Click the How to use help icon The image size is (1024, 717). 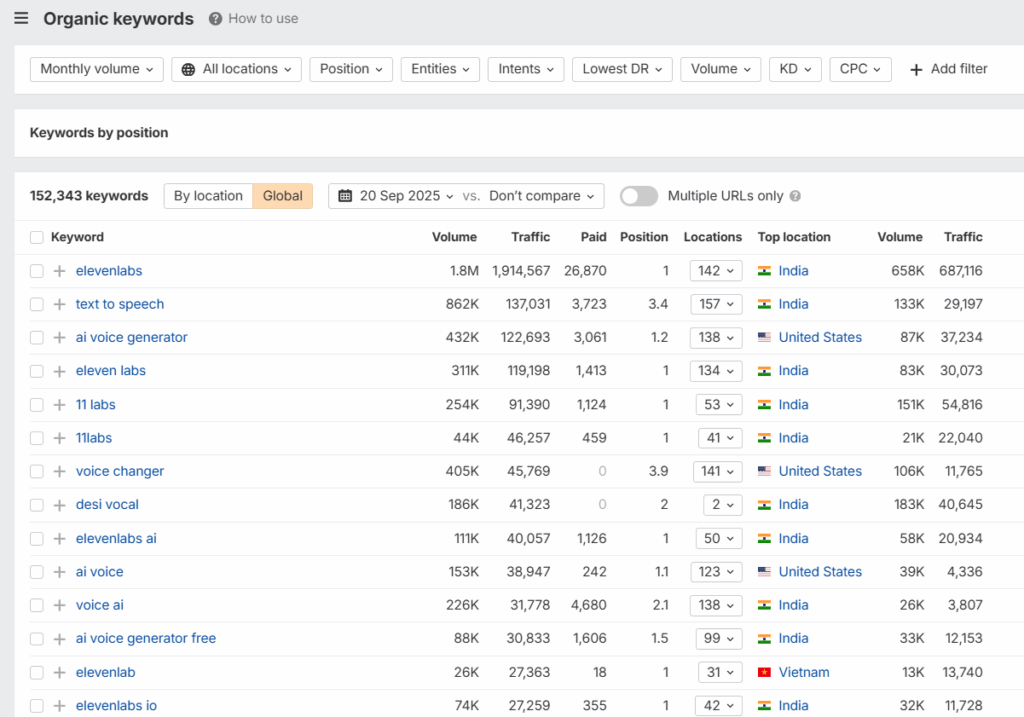216,19
